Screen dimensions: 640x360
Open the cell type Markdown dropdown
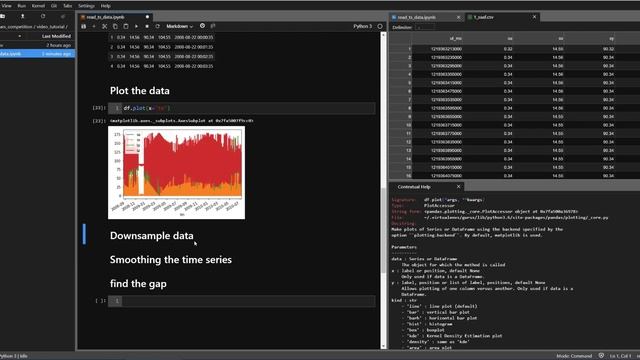180,26
